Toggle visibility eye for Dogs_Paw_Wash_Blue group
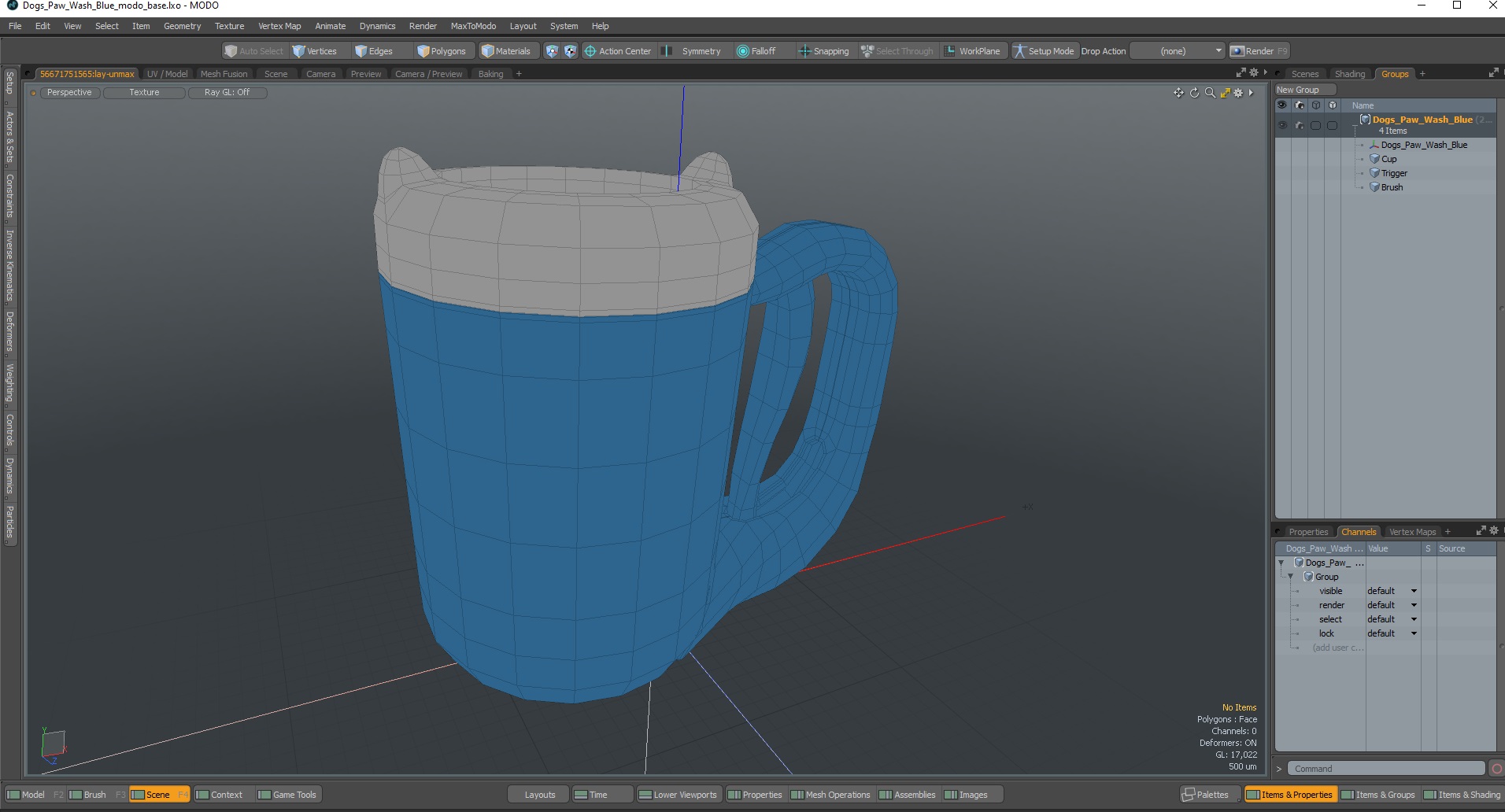 [x=1282, y=125]
